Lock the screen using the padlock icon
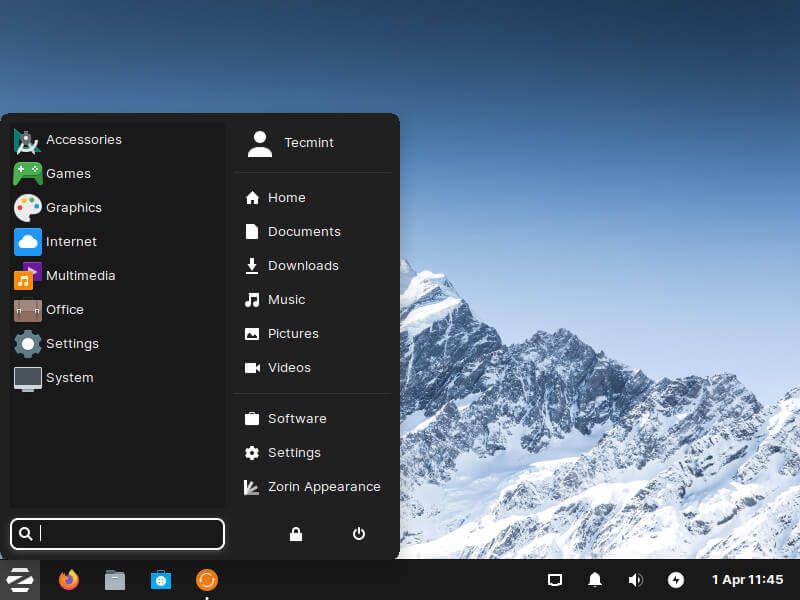This screenshot has height=600, width=800. [x=295, y=534]
